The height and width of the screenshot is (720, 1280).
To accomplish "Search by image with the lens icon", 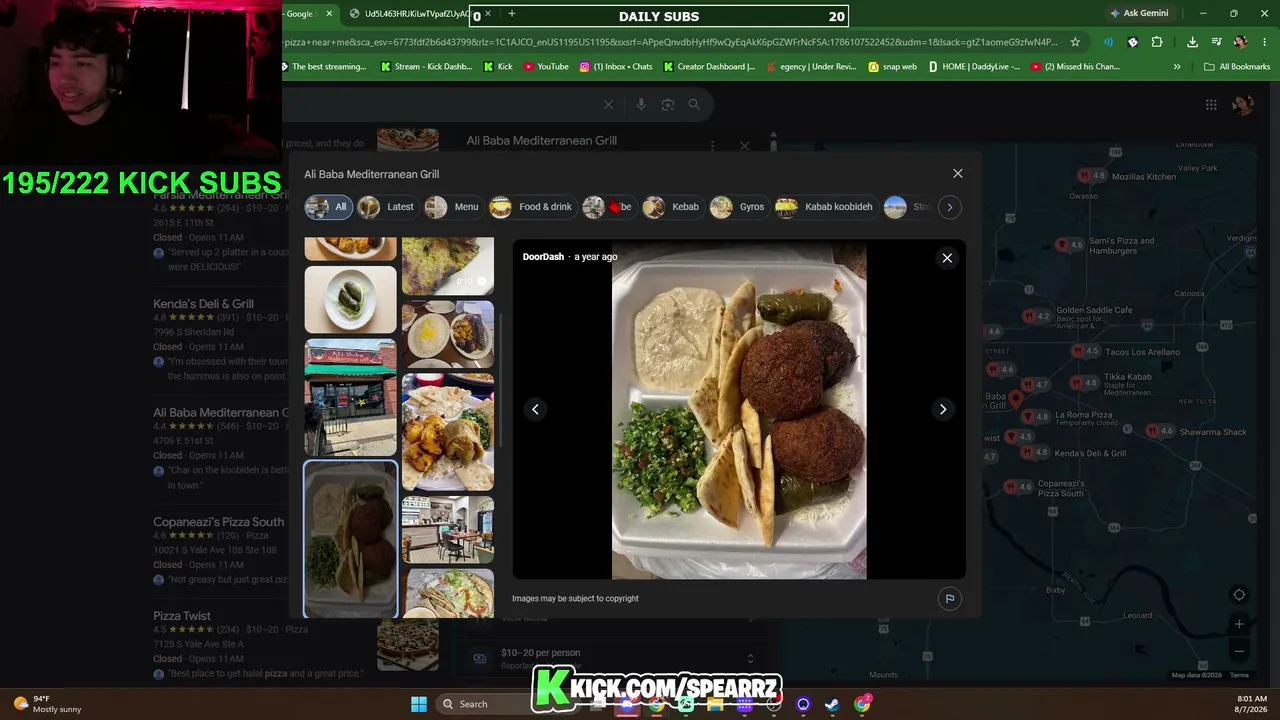I will [667, 104].
